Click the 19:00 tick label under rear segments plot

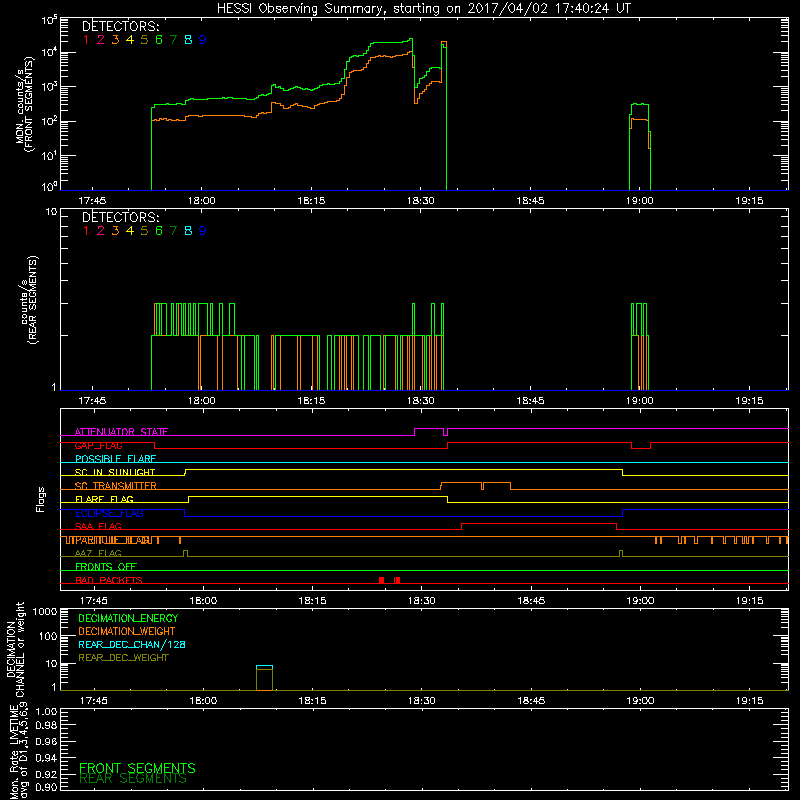[639, 401]
